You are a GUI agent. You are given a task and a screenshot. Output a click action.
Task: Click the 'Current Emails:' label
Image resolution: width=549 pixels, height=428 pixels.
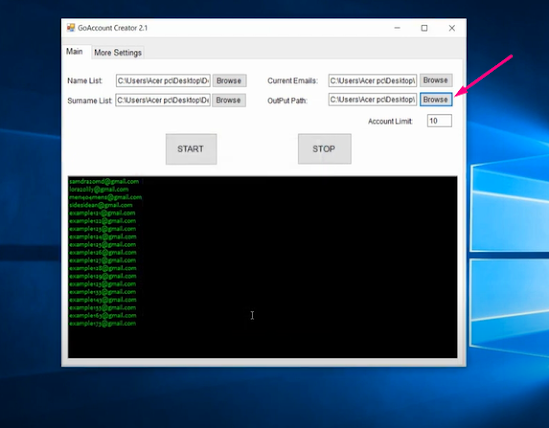293,81
